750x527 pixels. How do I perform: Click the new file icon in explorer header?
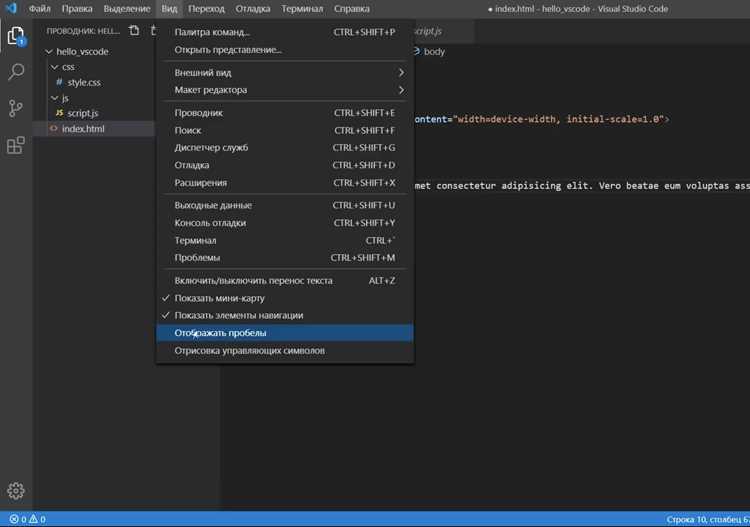(134, 31)
